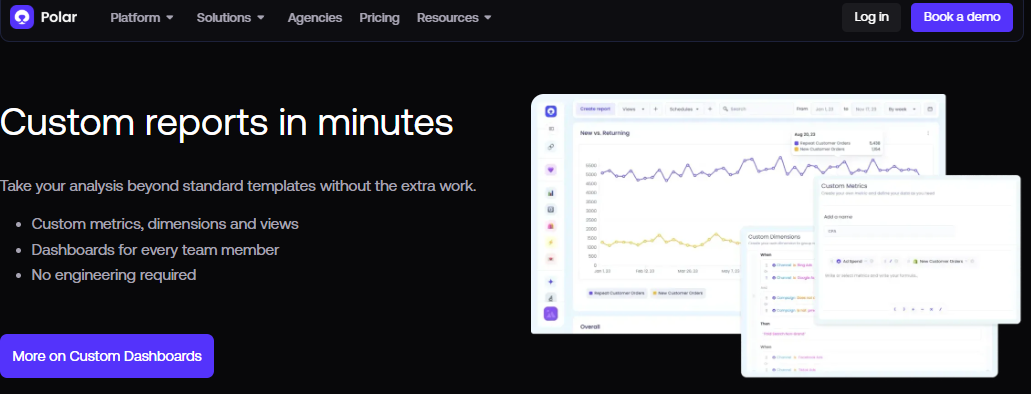The width and height of the screenshot is (1031, 394).
Task: Click the Custom Metrics panel title
Action: (844, 186)
